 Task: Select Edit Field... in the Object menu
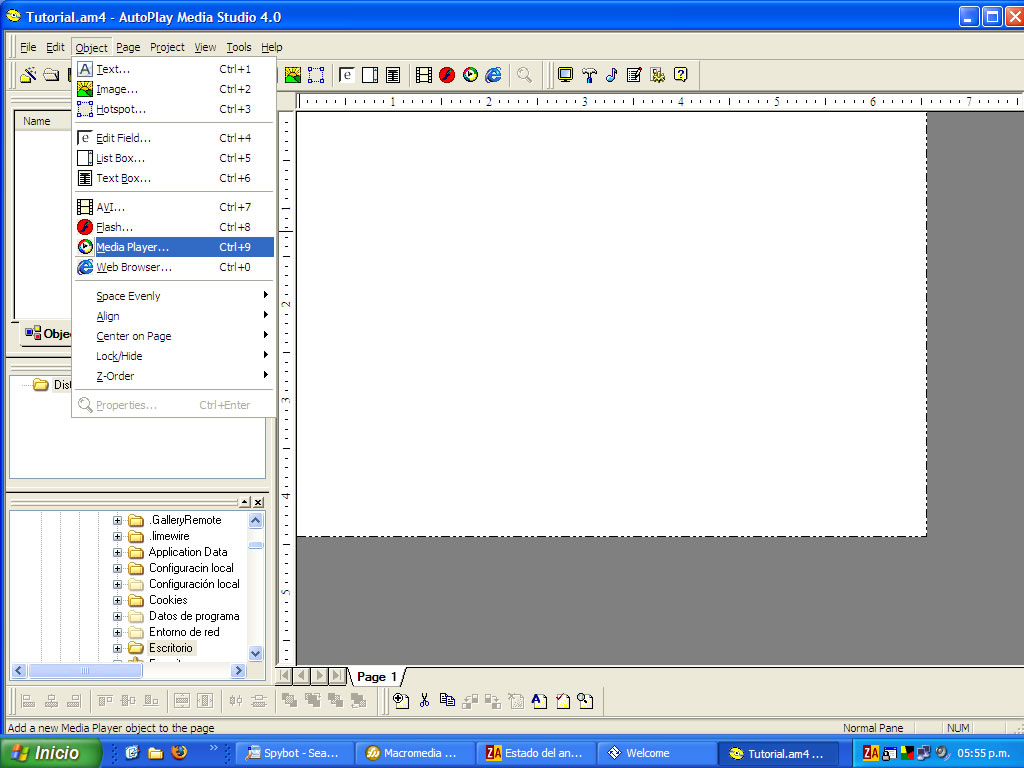(x=173, y=138)
